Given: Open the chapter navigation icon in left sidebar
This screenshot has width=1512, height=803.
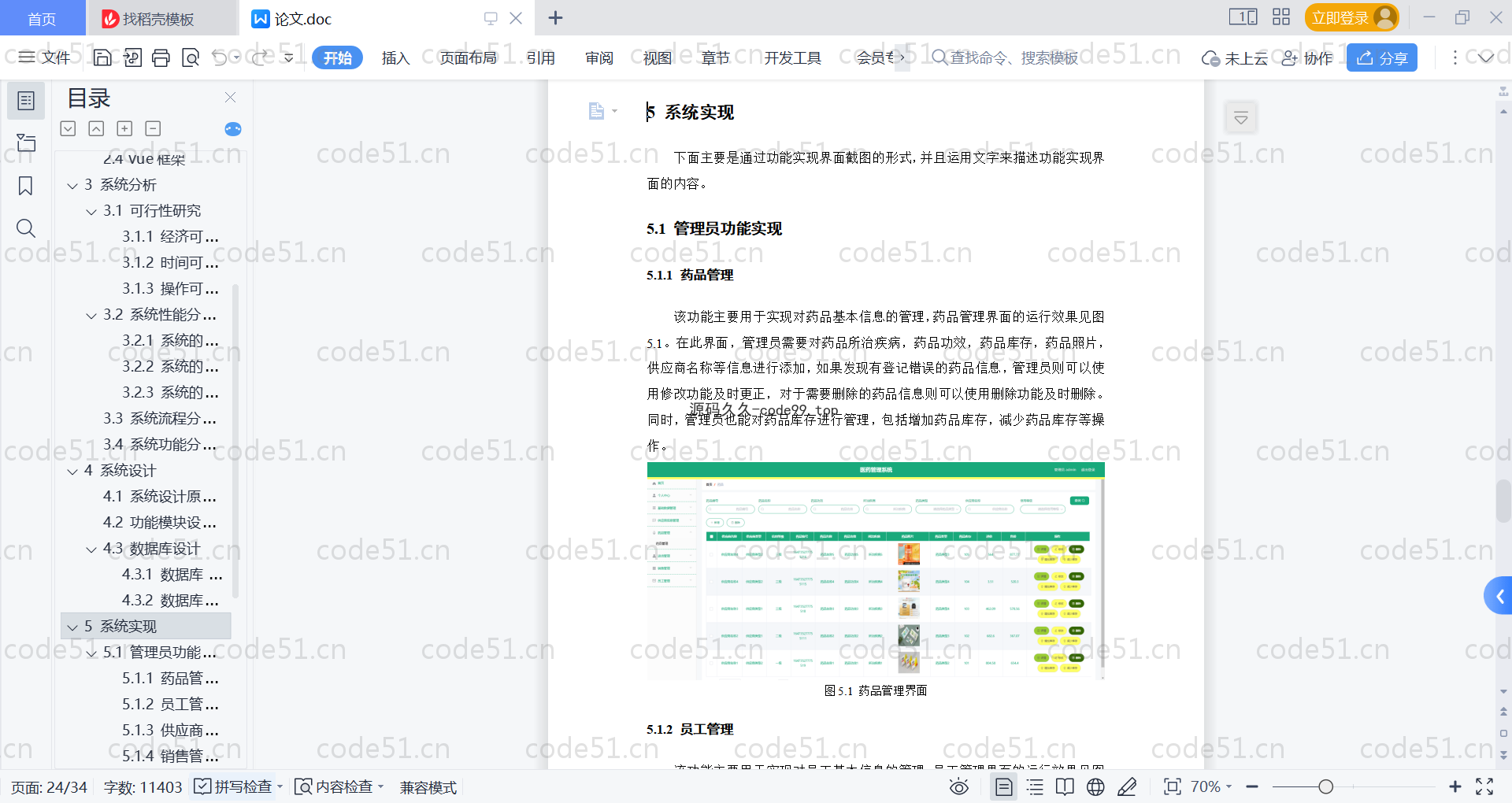Looking at the screenshot, I should (26, 142).
